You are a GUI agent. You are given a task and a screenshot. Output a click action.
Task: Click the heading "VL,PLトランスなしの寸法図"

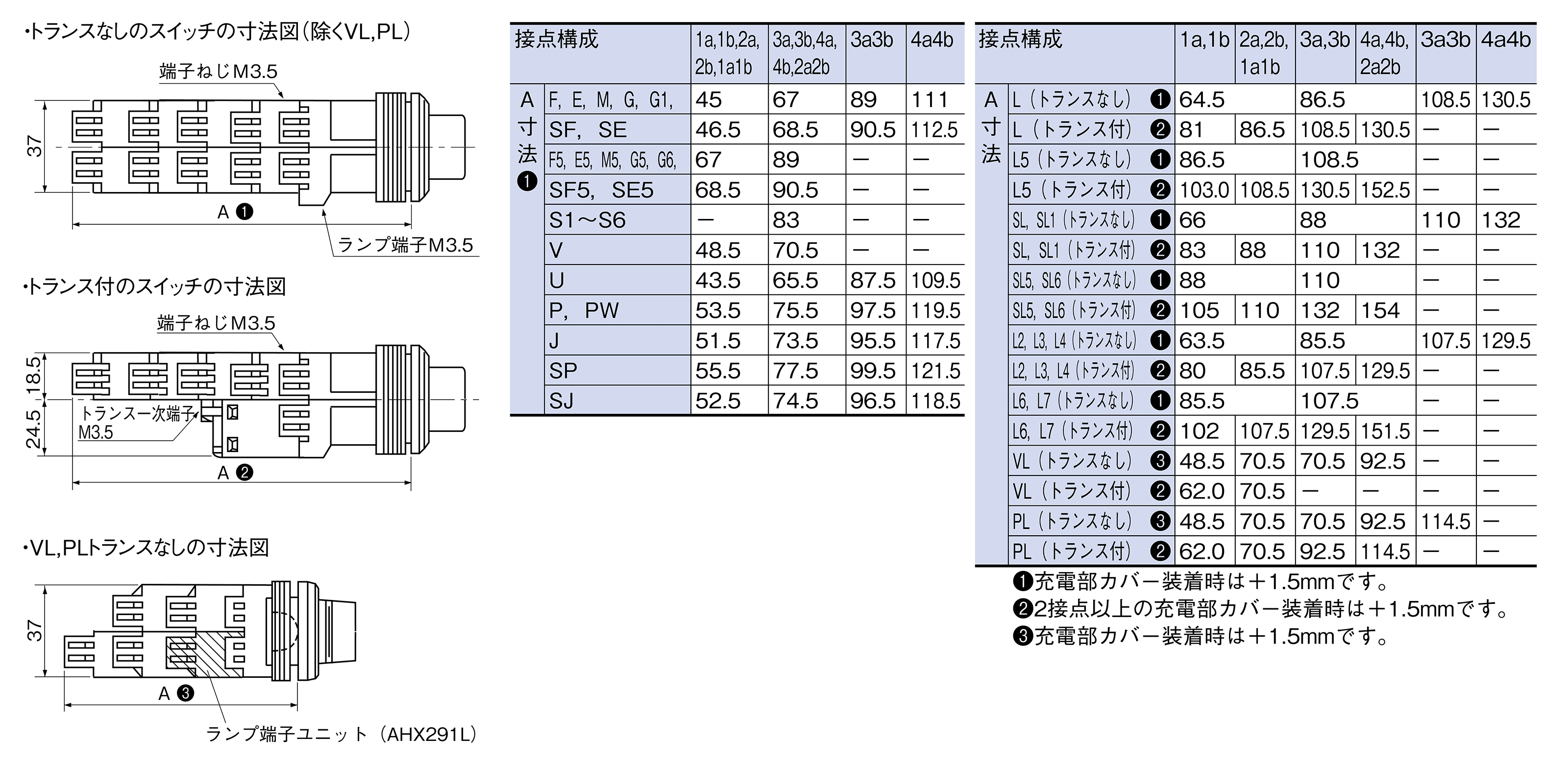point(146,548)
